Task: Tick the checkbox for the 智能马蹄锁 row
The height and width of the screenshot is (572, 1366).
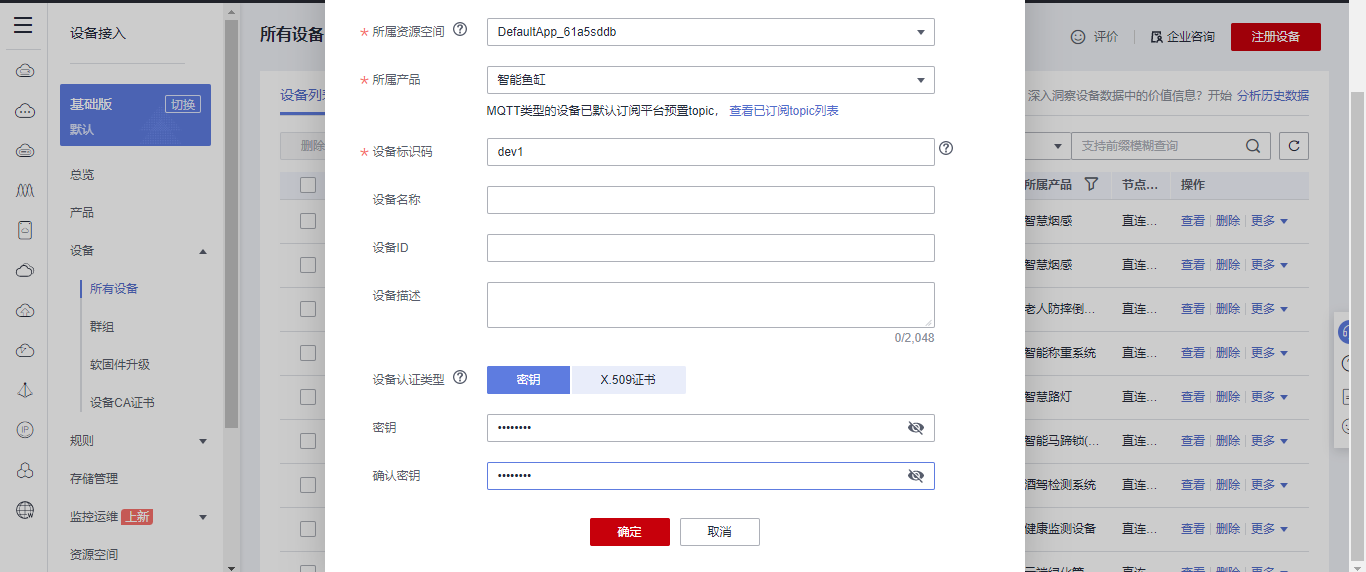Action: [308, 441]
